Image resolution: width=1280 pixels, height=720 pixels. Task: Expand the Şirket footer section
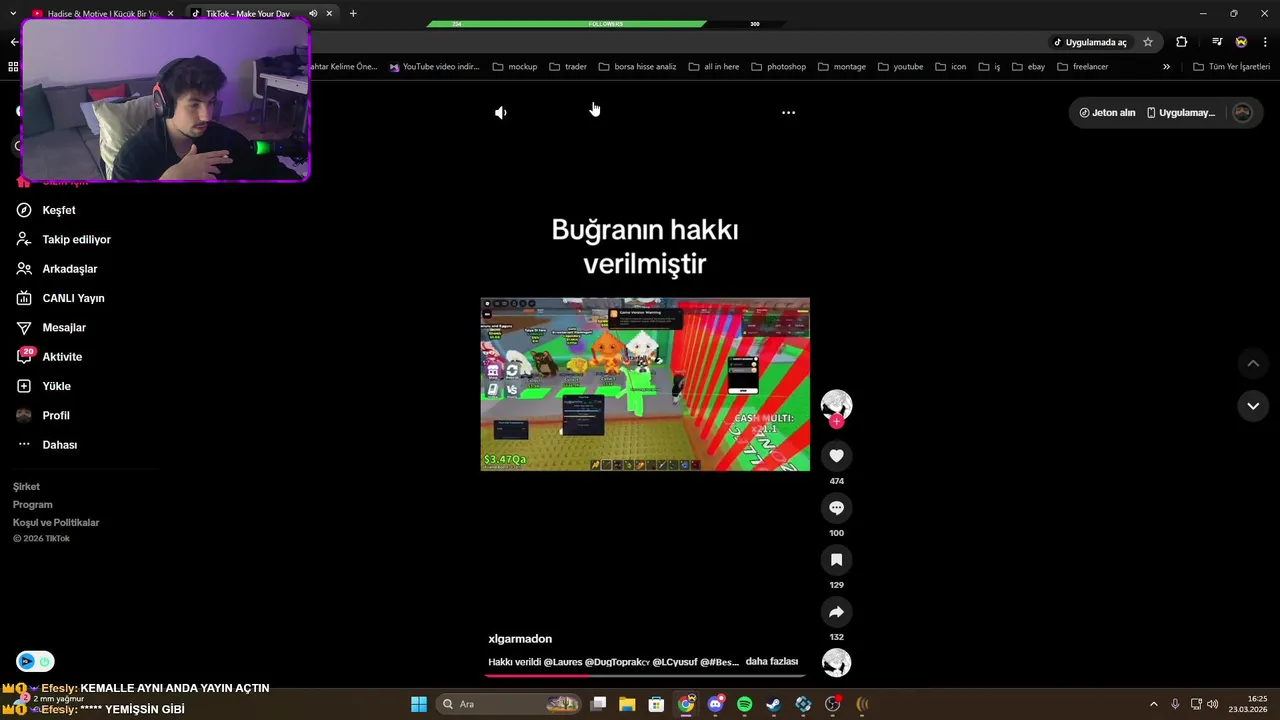coord(26,487)
